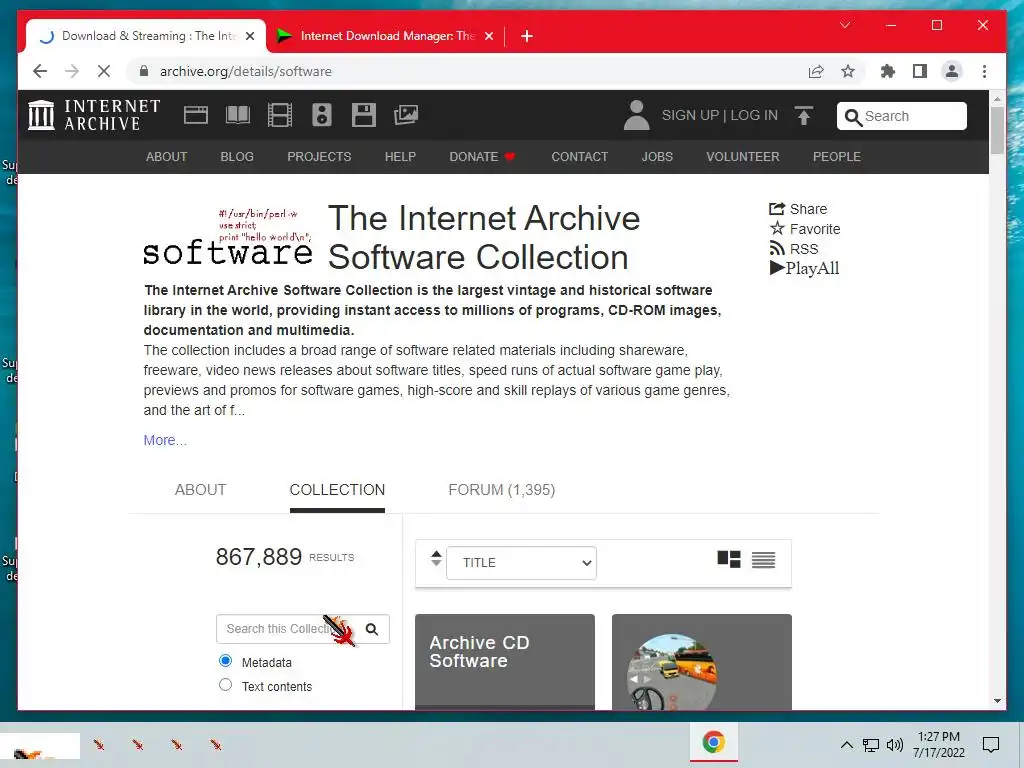The width and height of the screenshot is (1024, 768).
Task: Open the HELP nav link
Action: coord(400,157)
